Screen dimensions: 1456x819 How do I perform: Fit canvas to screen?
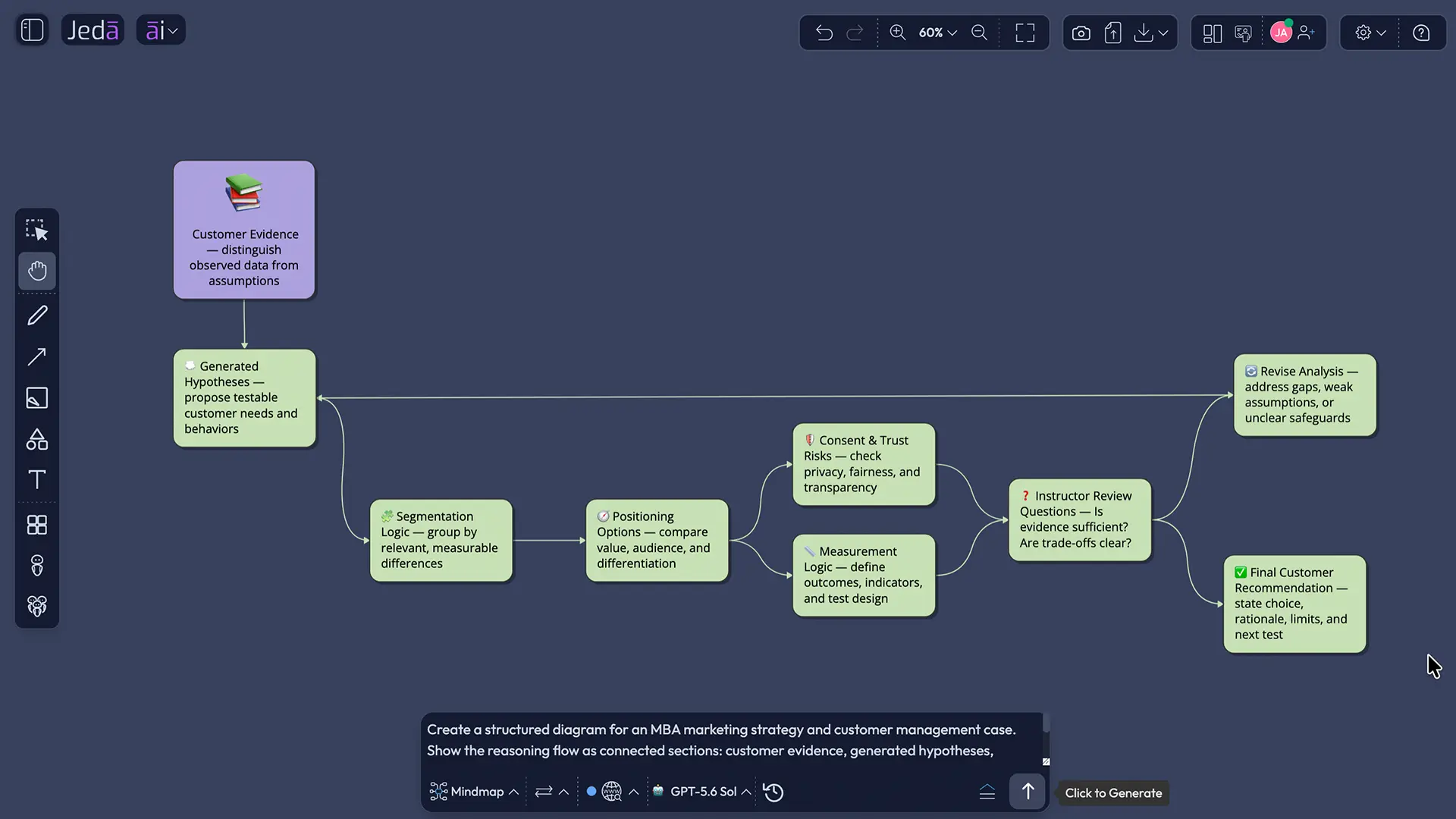1025,33
